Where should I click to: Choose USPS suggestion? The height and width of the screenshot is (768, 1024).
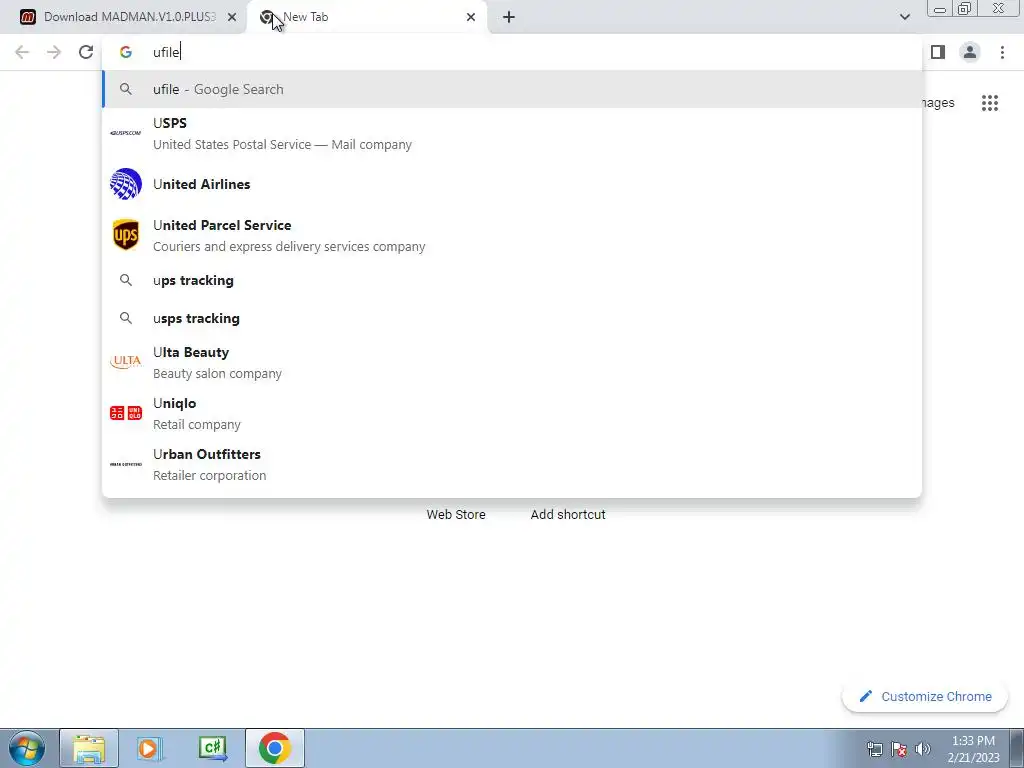[512, 133]
